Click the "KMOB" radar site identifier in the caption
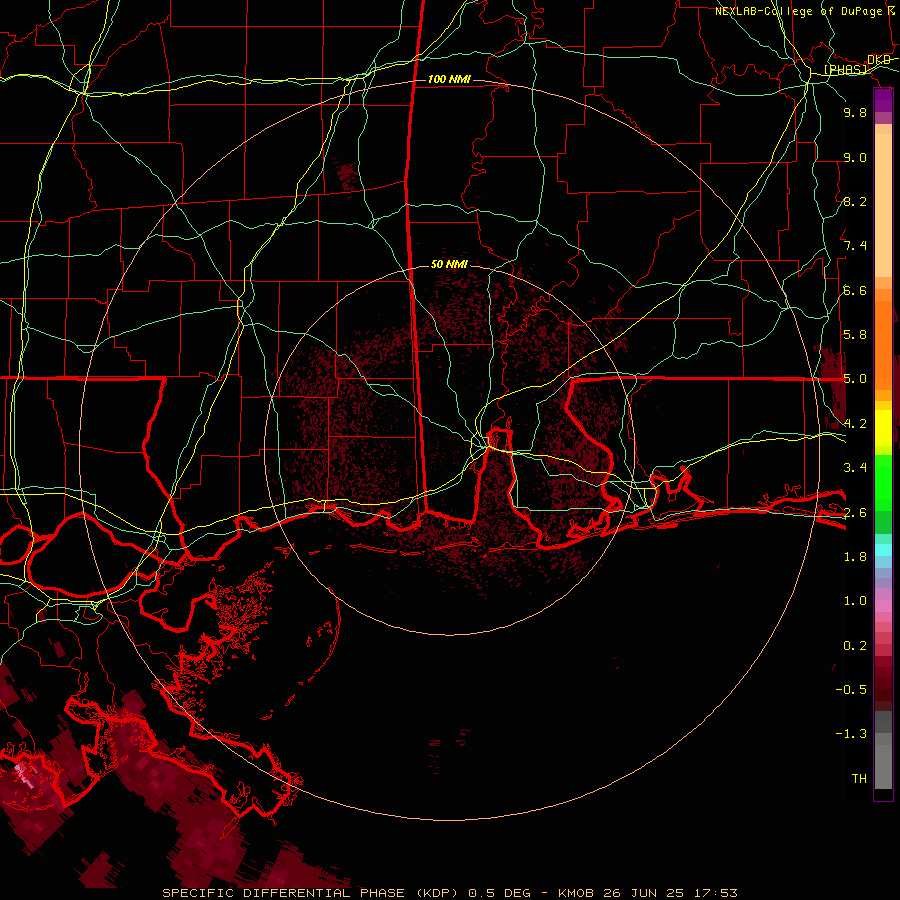The width and height of the screenshot is (900, 900). click(576, 893)
